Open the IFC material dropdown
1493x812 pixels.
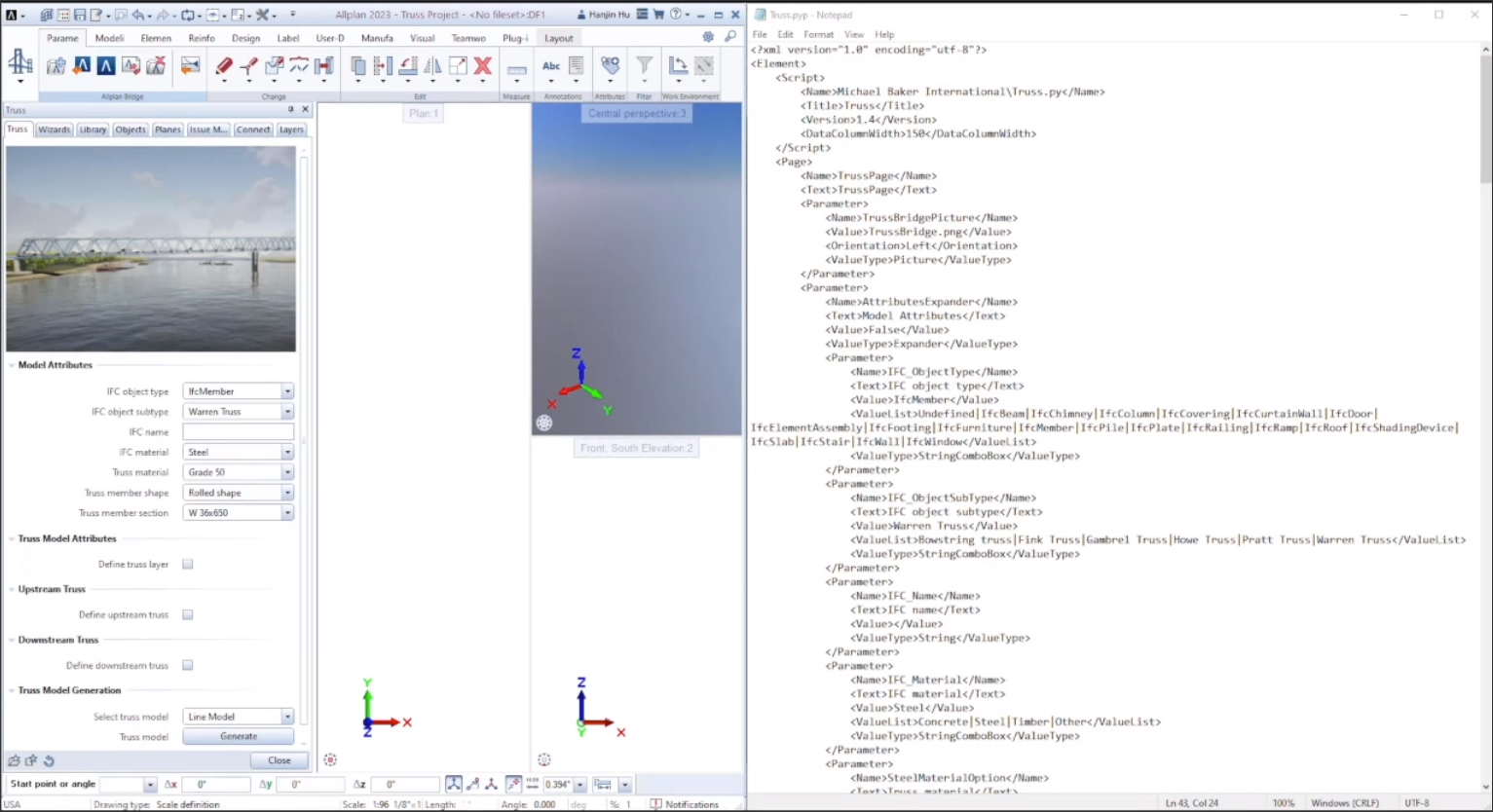pyautogui.click(x=287, y=453)
